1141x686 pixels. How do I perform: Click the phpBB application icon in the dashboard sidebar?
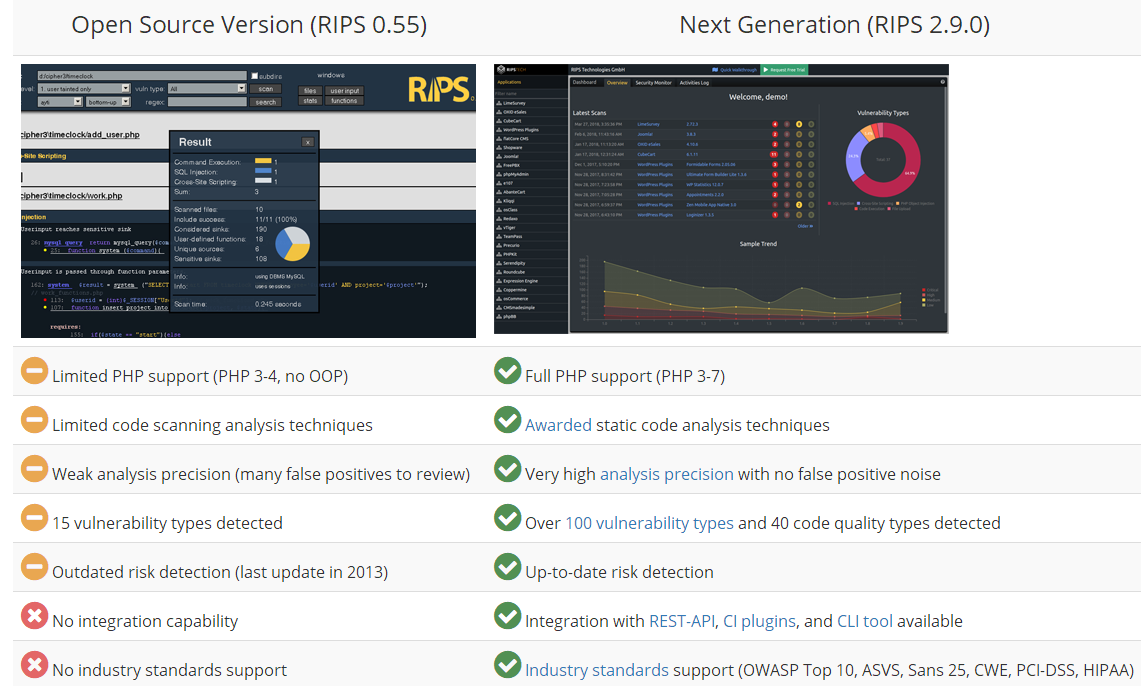(499, 316)
